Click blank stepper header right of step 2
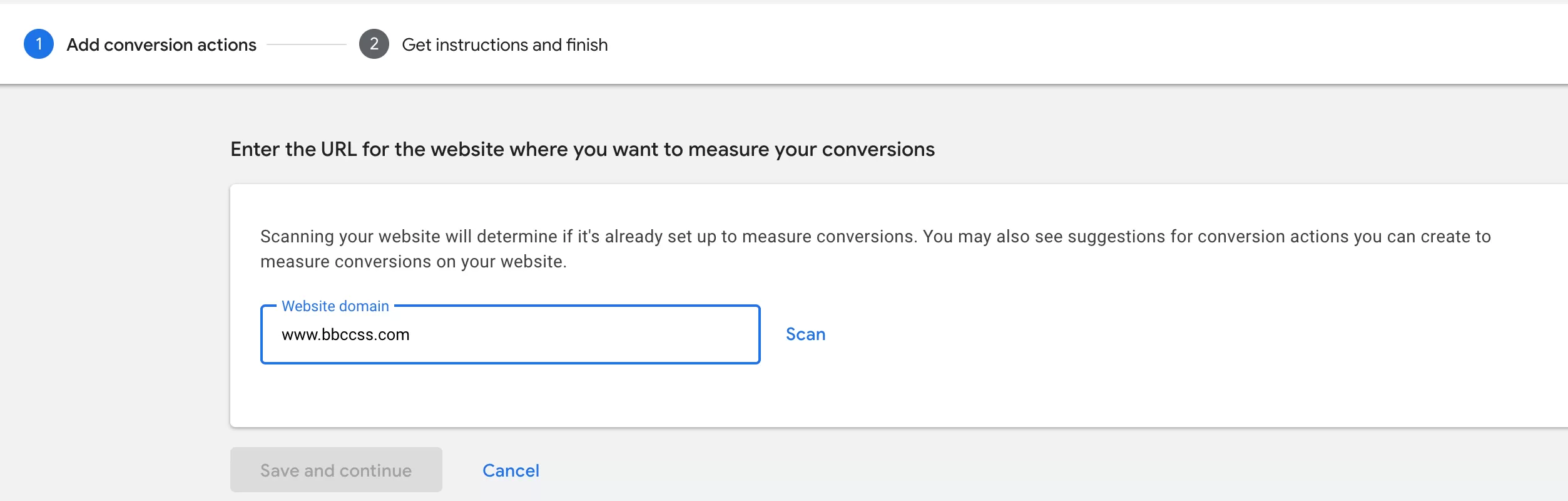 click(1064, 44)
